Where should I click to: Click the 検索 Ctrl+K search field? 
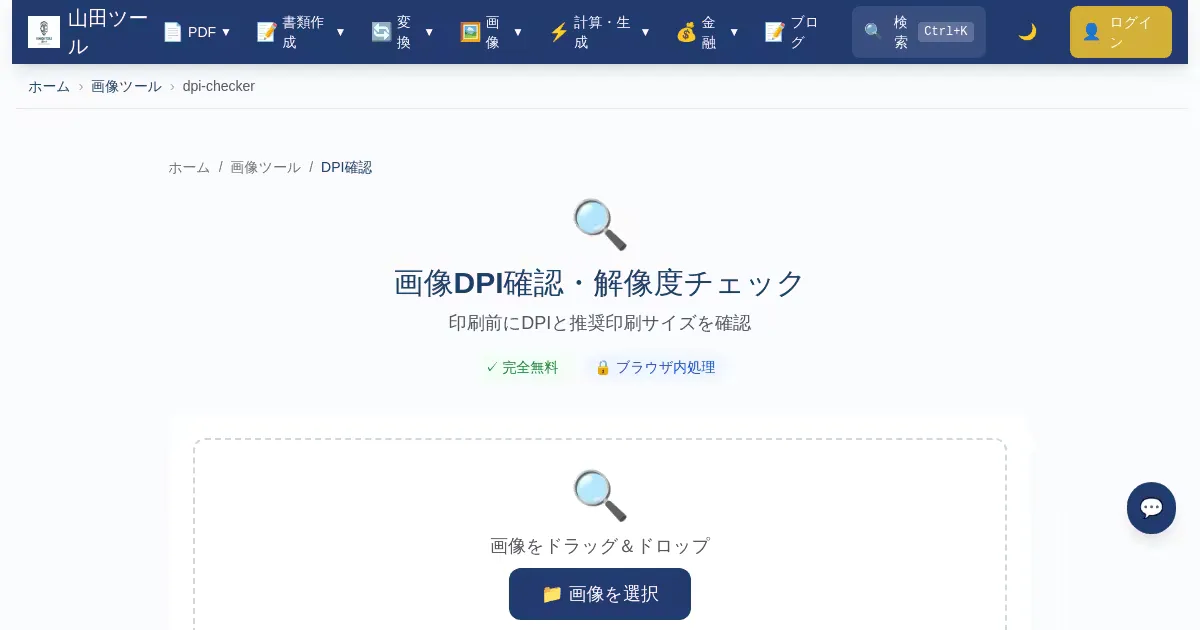(x=919, y=32)
